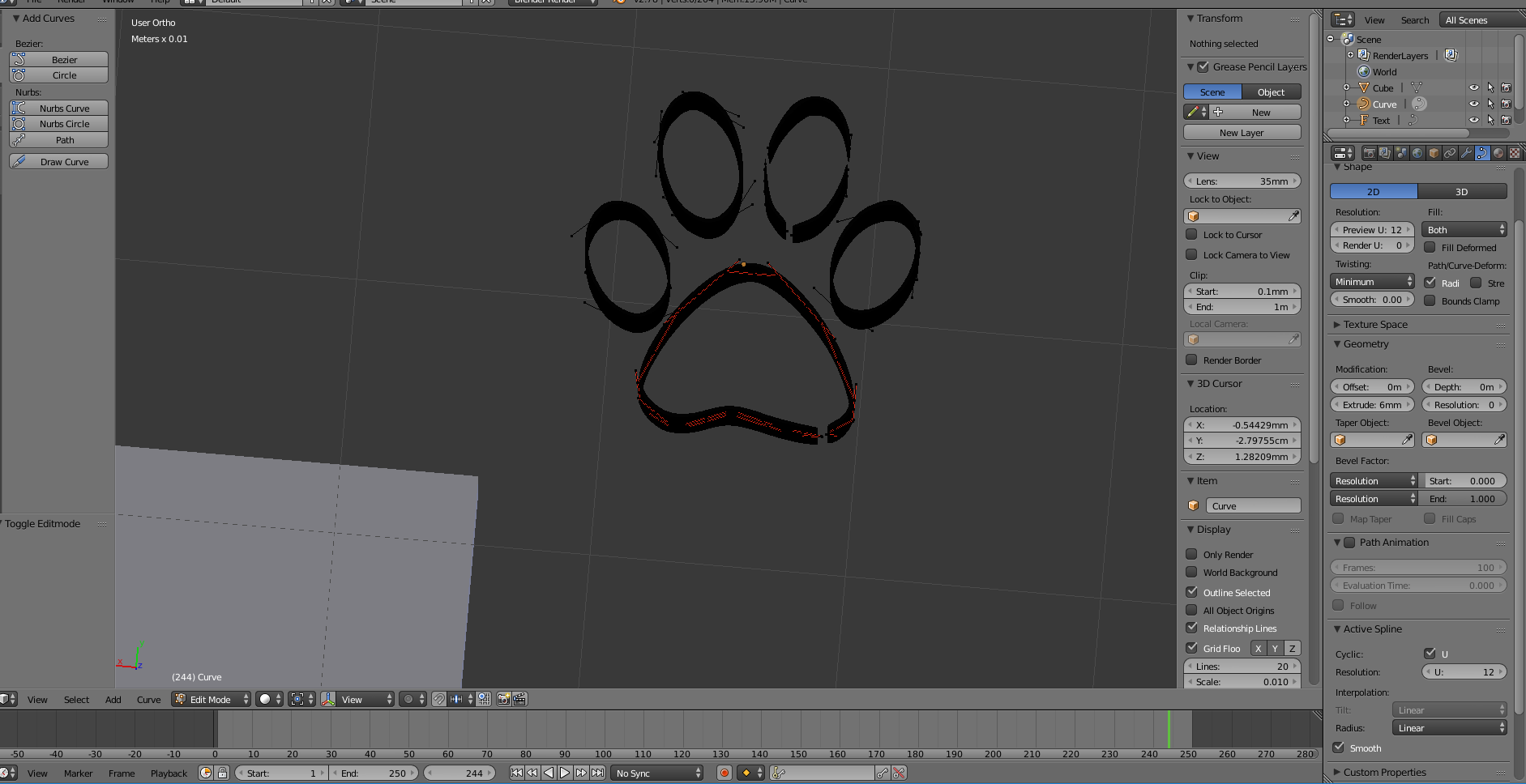Click the timeline use preview range clock icon
The width and height of the screenshot is (1526, 784).
point(206,773)
